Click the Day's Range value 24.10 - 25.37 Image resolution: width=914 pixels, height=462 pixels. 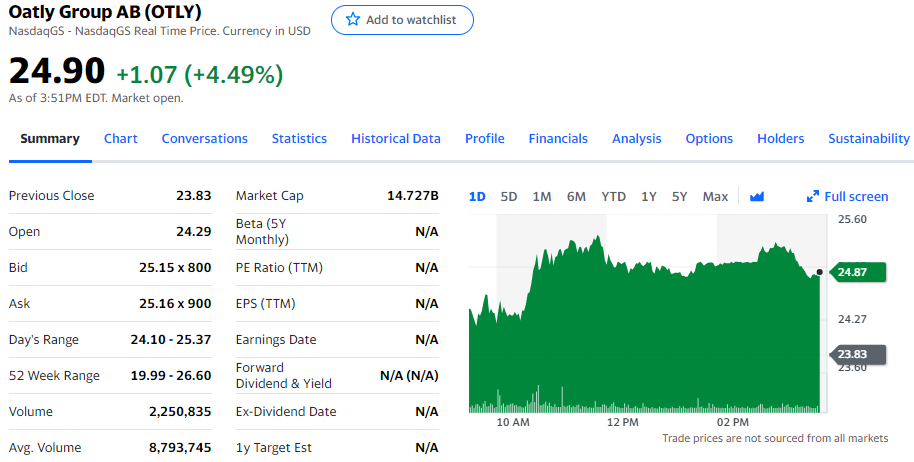tap(171, 340)
